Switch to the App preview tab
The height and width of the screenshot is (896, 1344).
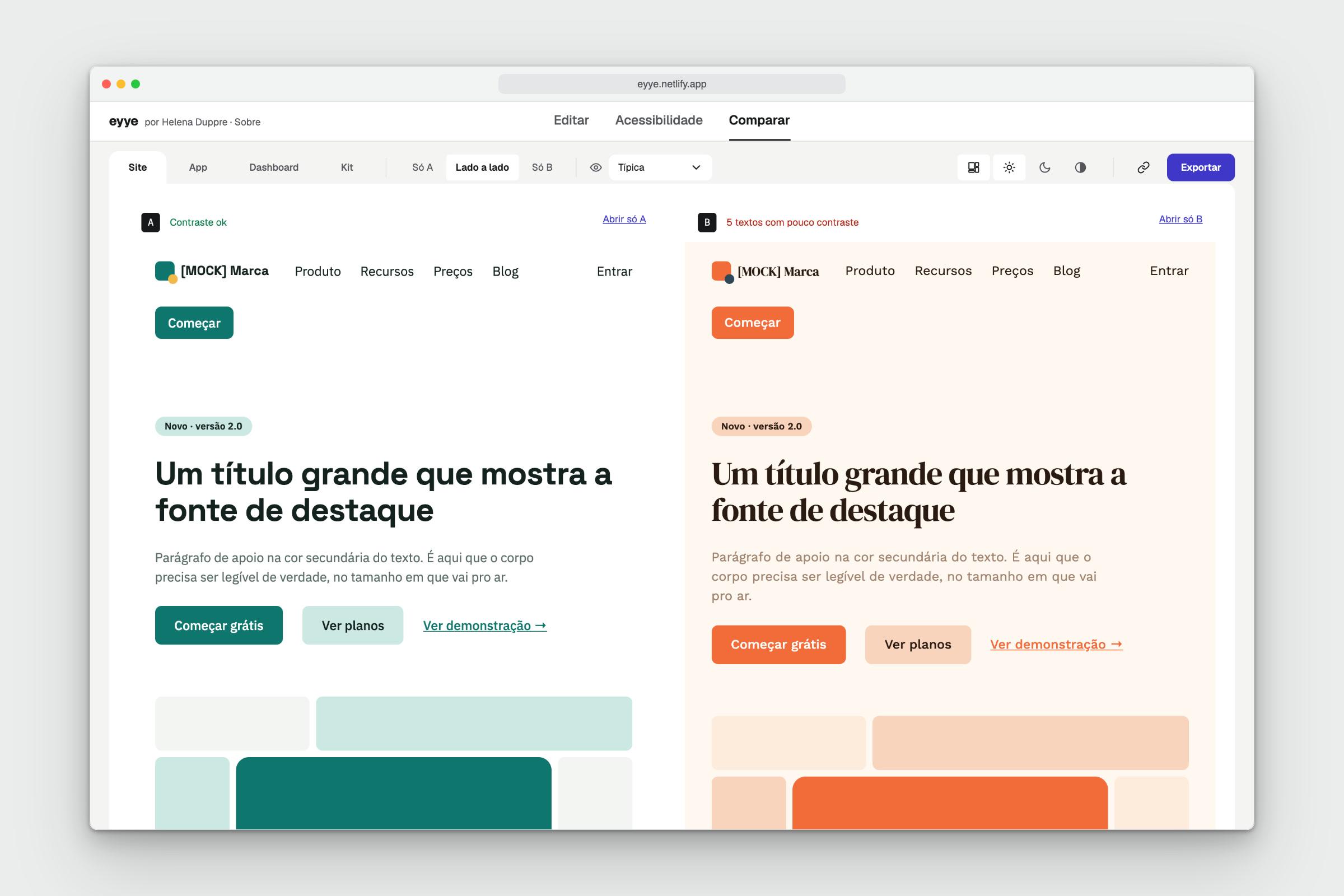tap(198, 167)
